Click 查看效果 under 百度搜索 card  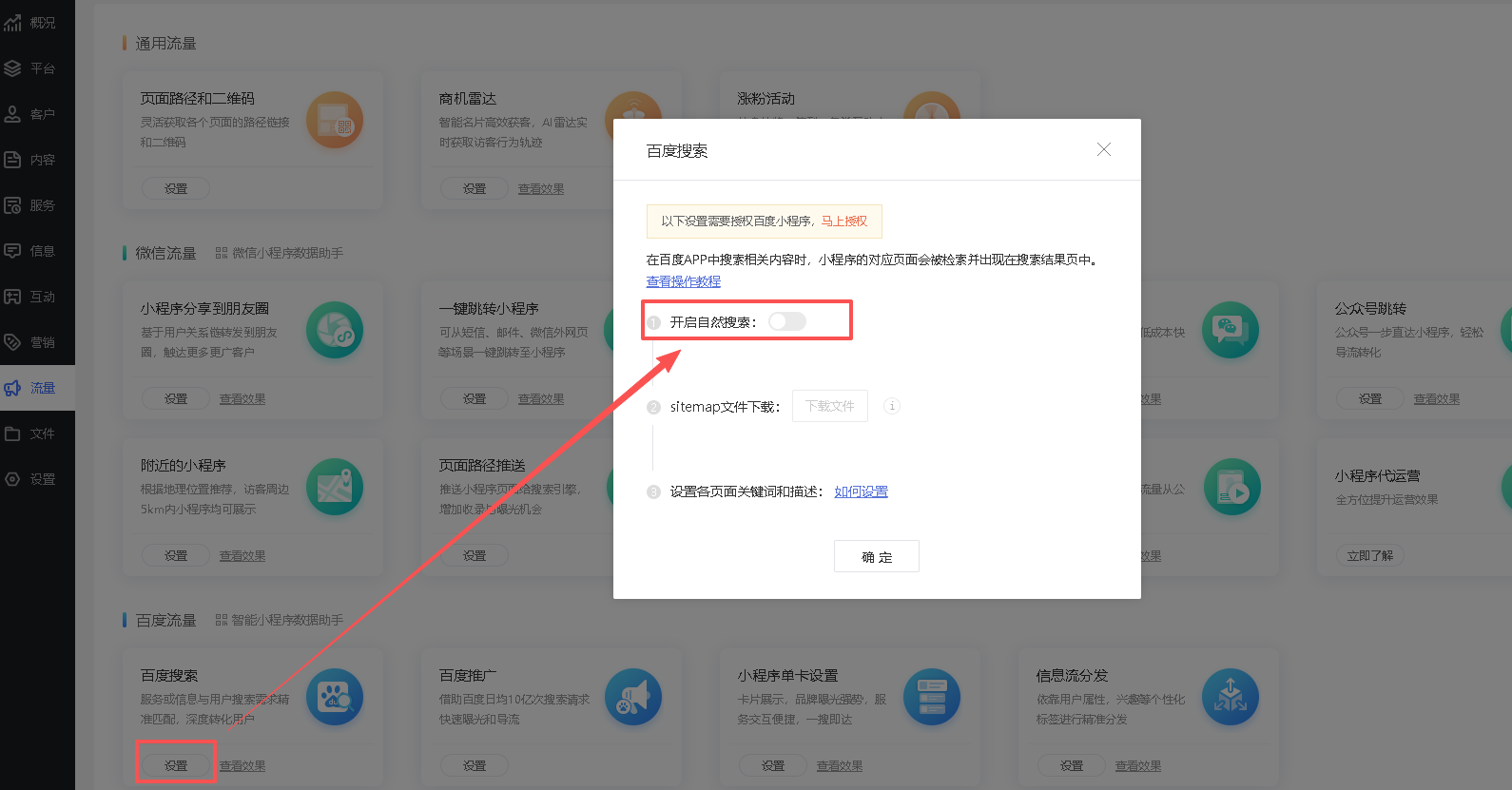click(x=242, y=766)
